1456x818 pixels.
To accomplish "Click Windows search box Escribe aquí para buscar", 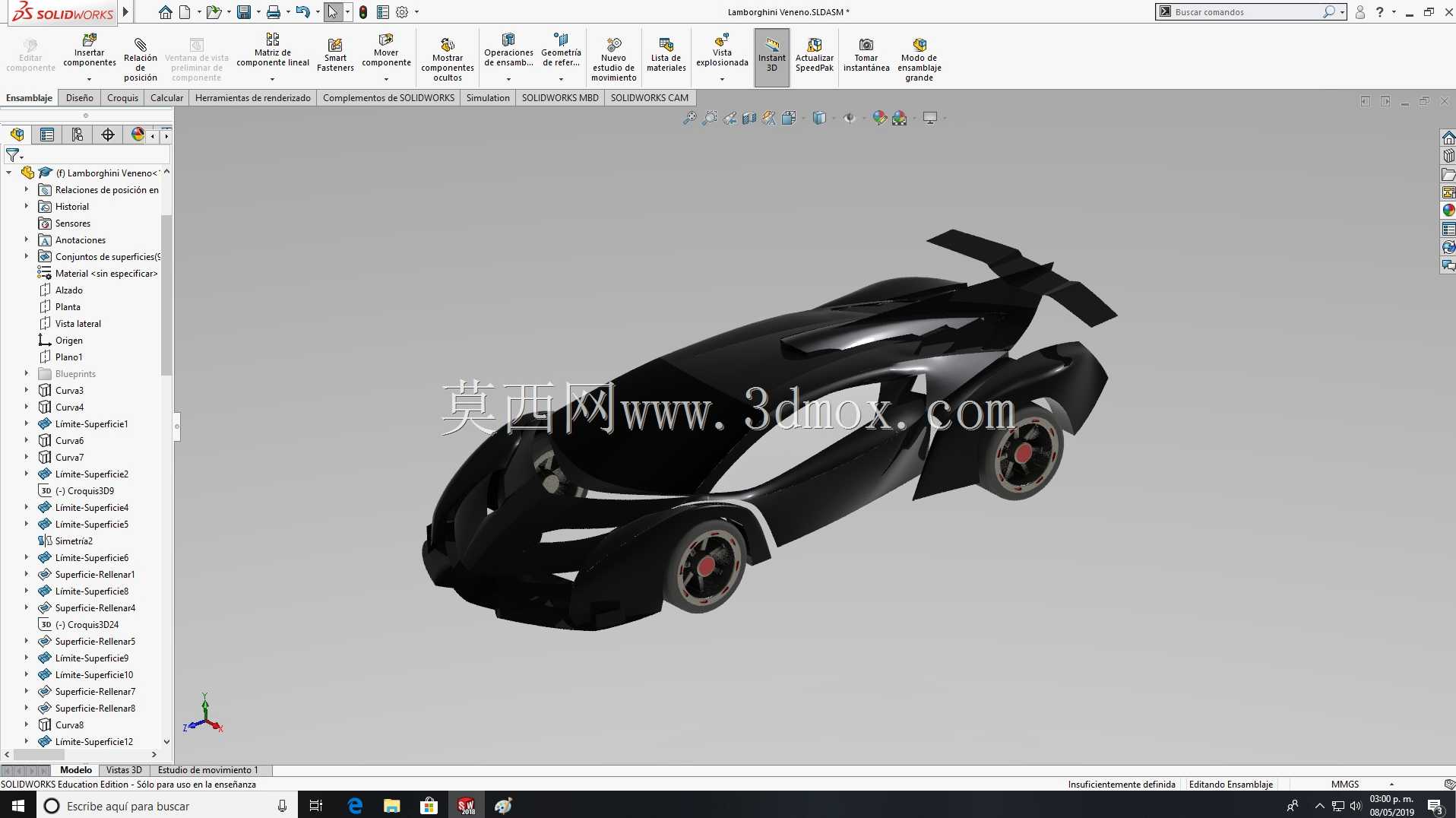I will (x=166, y=805).
